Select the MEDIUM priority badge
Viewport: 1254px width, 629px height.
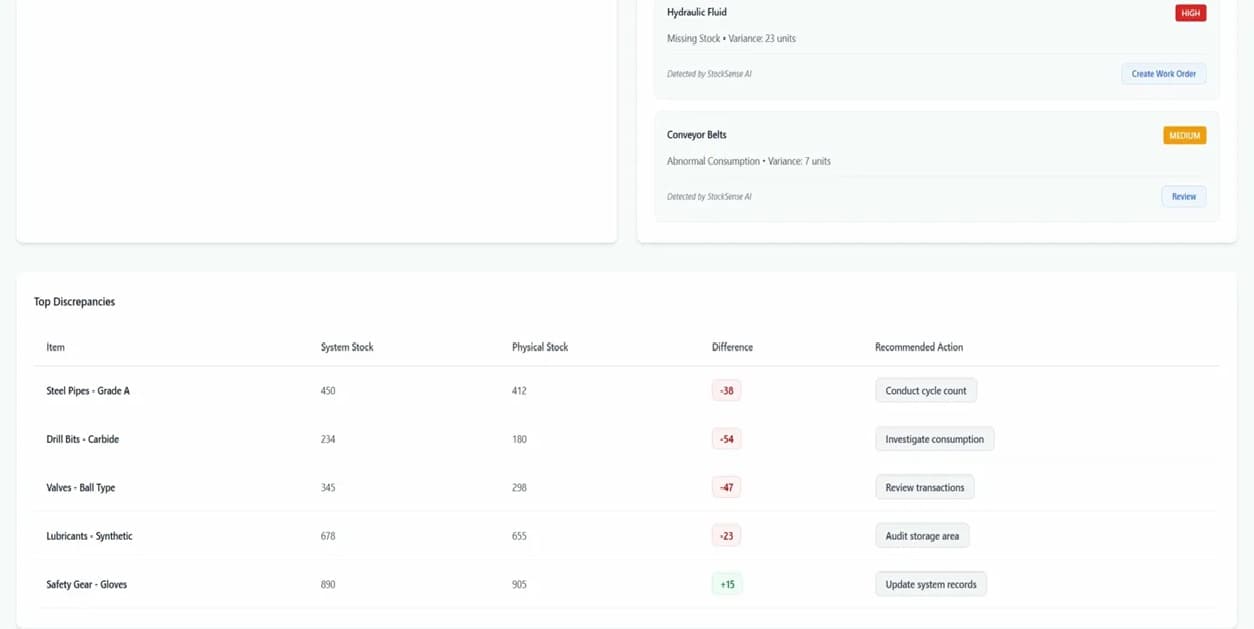(1184, 134)
